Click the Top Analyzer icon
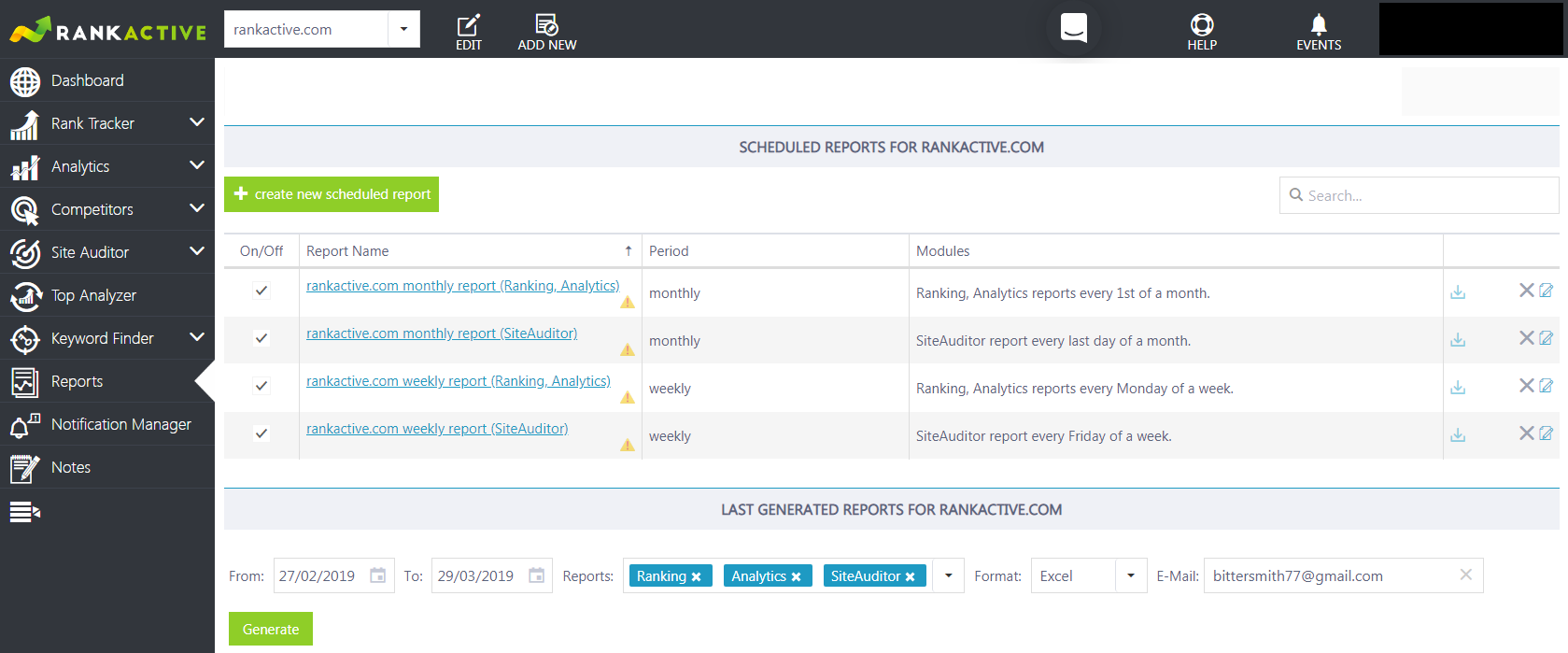This screenshot has width=1568, height=653. 25,296
